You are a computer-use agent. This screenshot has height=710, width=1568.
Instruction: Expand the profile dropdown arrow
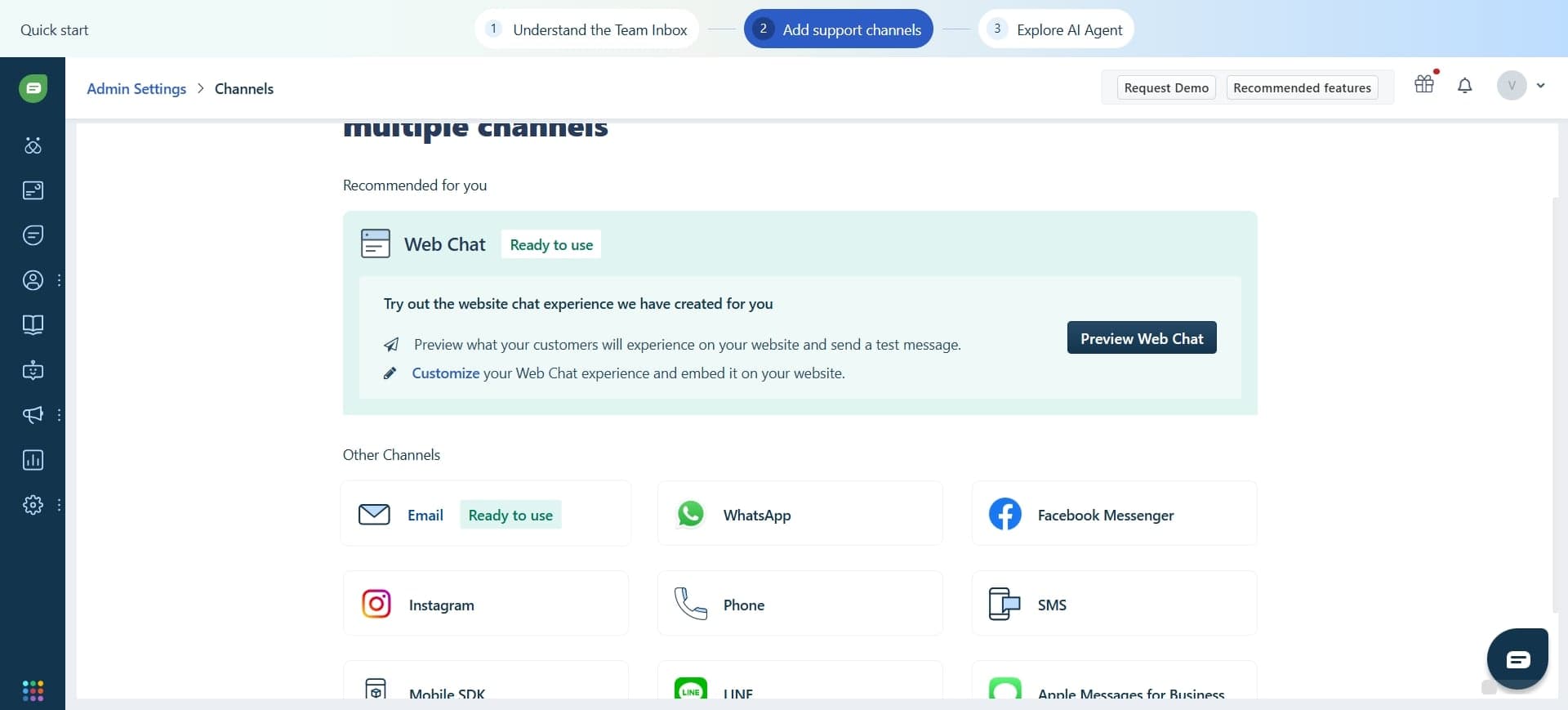pos(1541,86)
